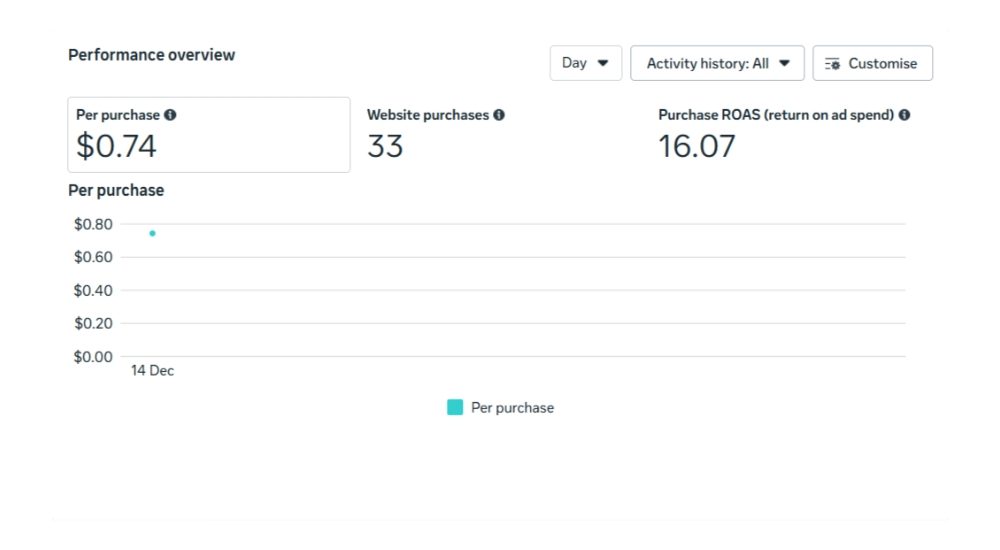1000x550 pixels.
Task: Click the info icon beside Per purchase
Action: coord(170,115)
